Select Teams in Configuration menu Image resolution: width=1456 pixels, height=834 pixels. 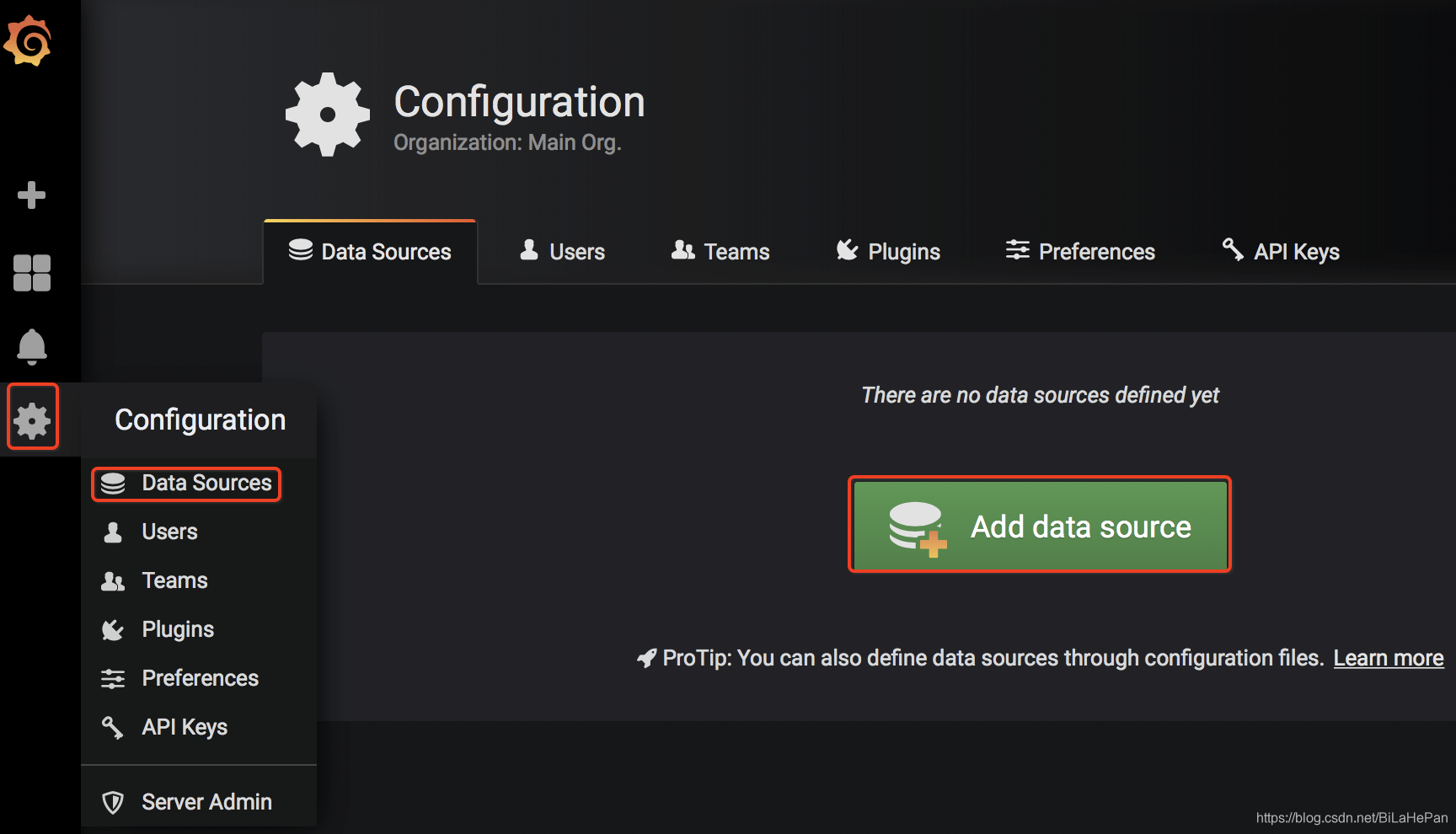click(x=154, y=580)
